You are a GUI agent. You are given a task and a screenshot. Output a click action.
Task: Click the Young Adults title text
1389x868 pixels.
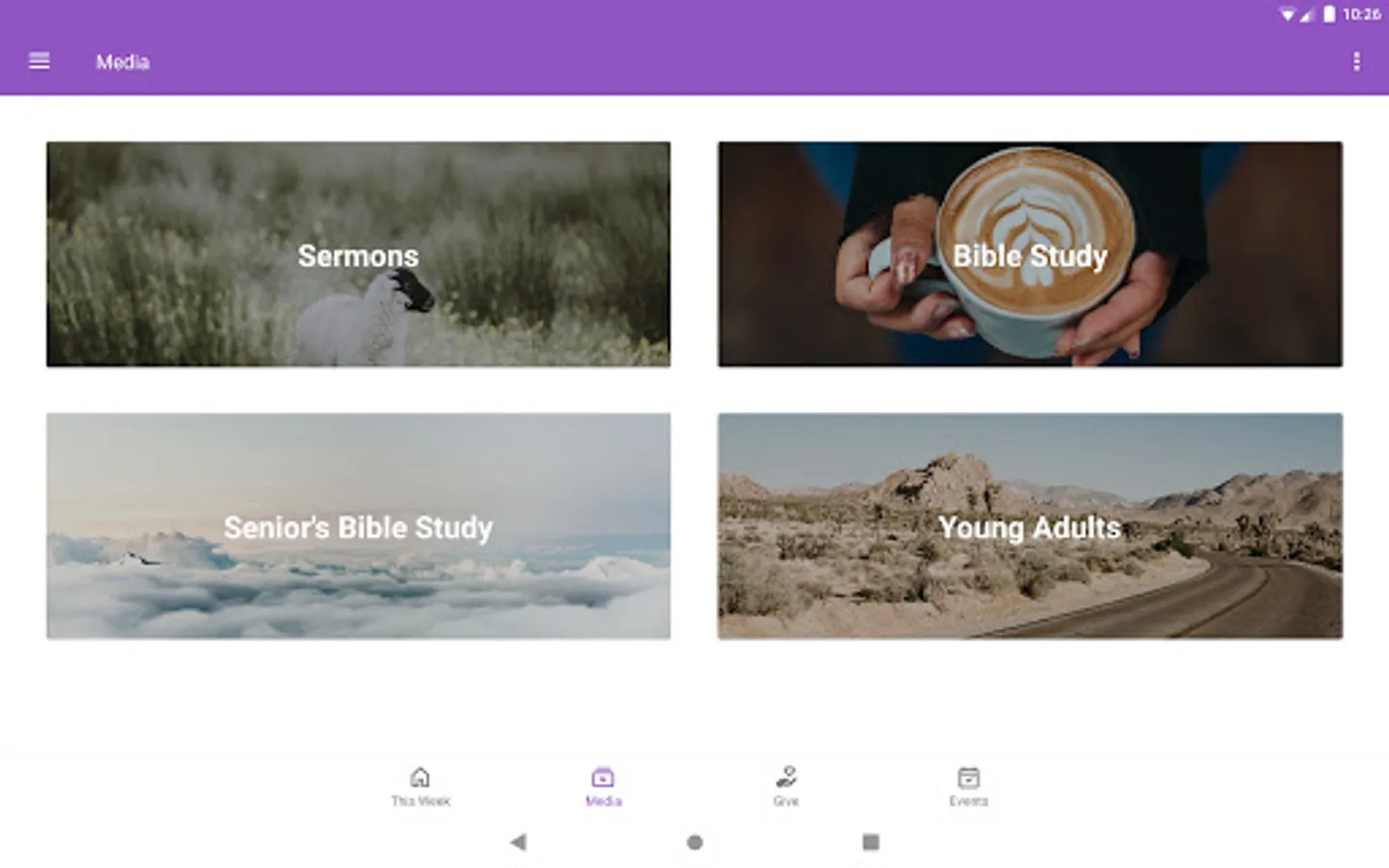[1029, 528]
